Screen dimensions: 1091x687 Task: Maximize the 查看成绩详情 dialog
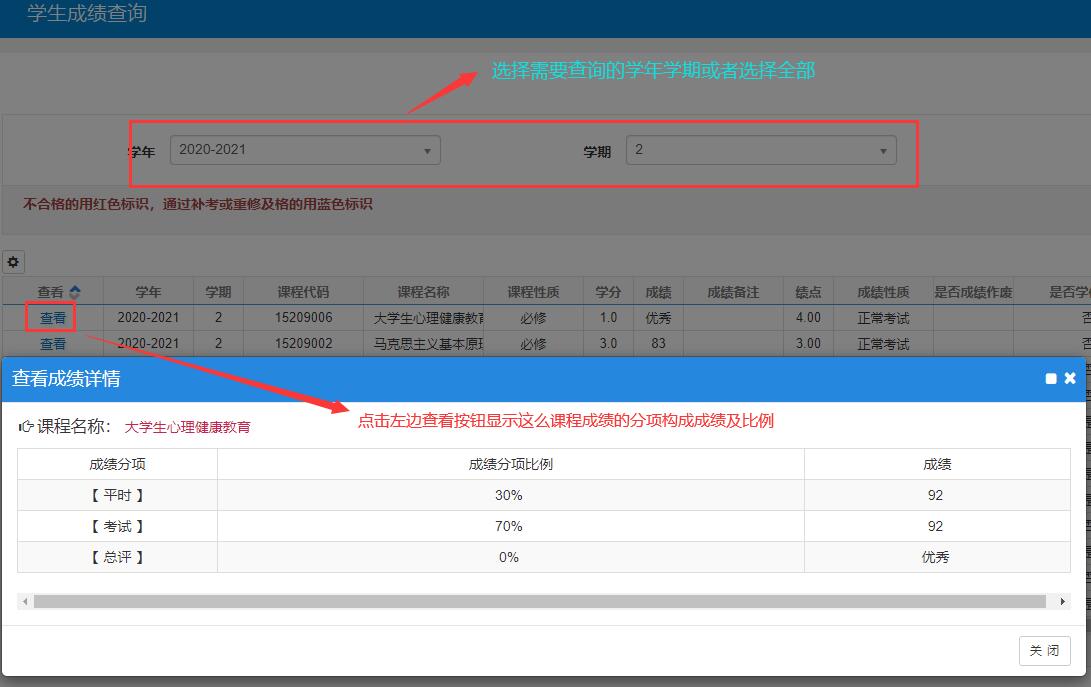point(1051,379)
